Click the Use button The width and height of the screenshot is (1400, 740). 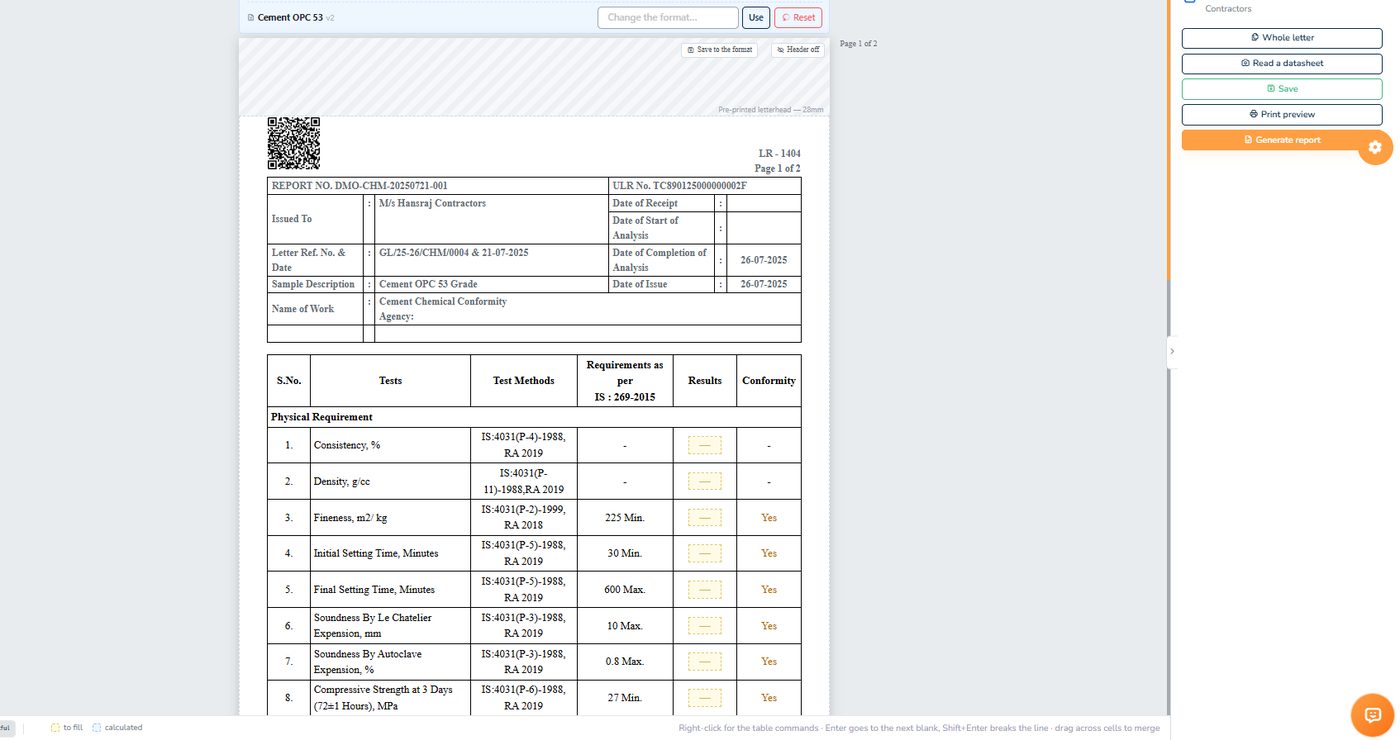[x=755, y=17]
